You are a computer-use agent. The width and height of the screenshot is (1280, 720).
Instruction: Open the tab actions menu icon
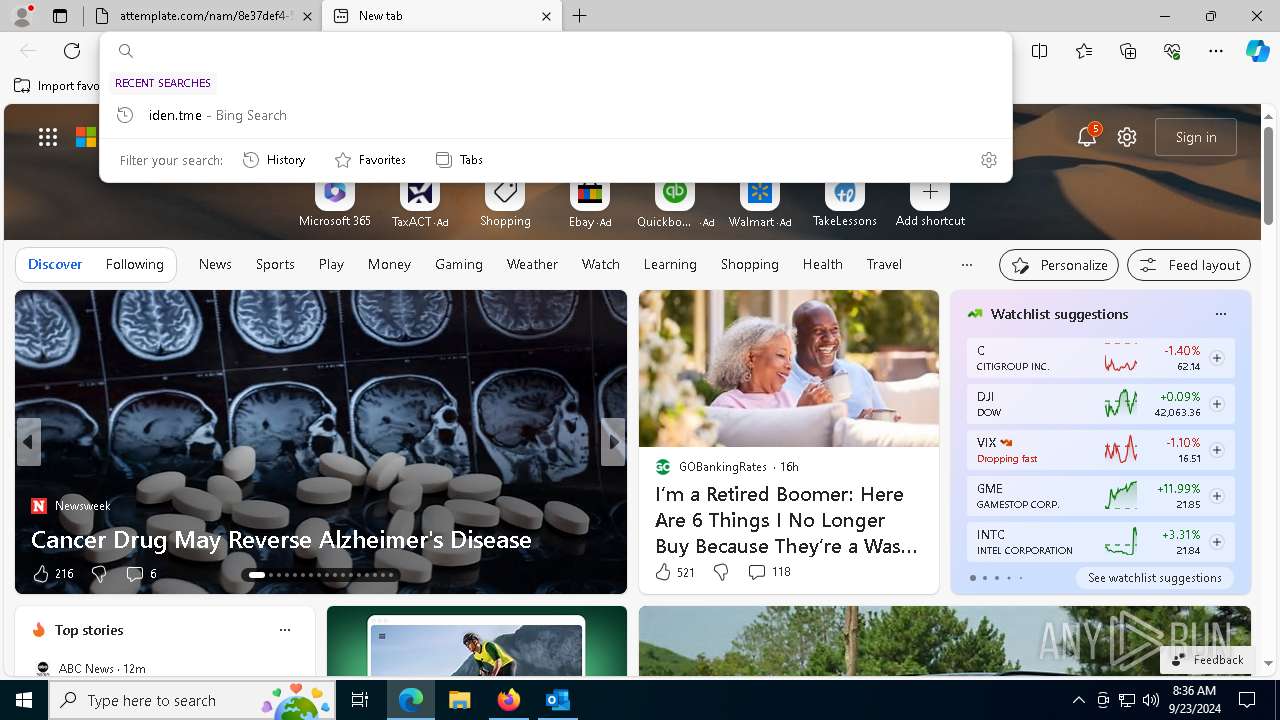click(x=60, y=16)
